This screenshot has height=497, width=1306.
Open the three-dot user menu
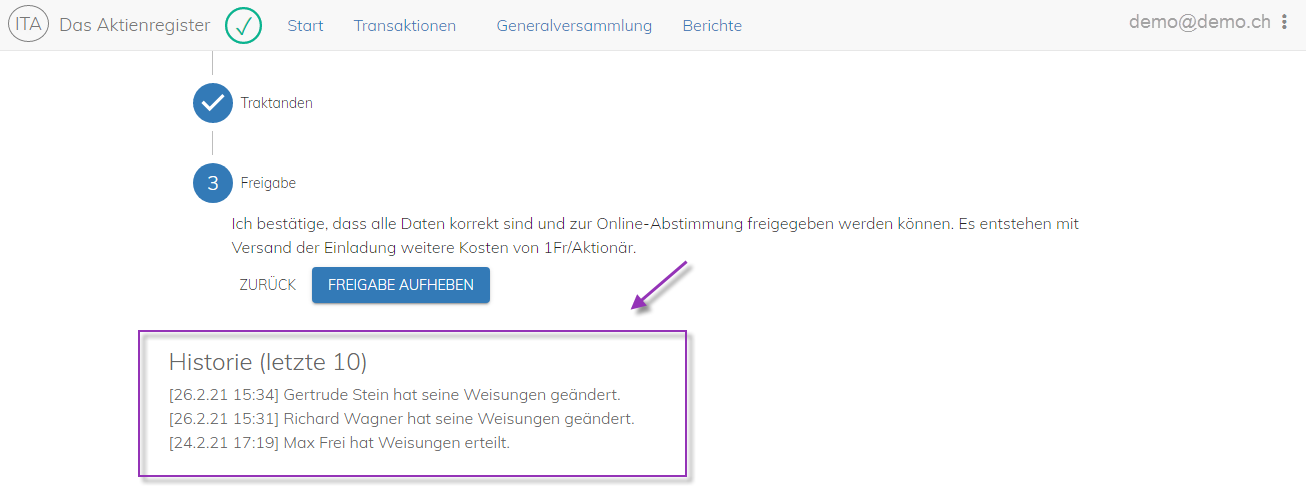(1285, 22)
